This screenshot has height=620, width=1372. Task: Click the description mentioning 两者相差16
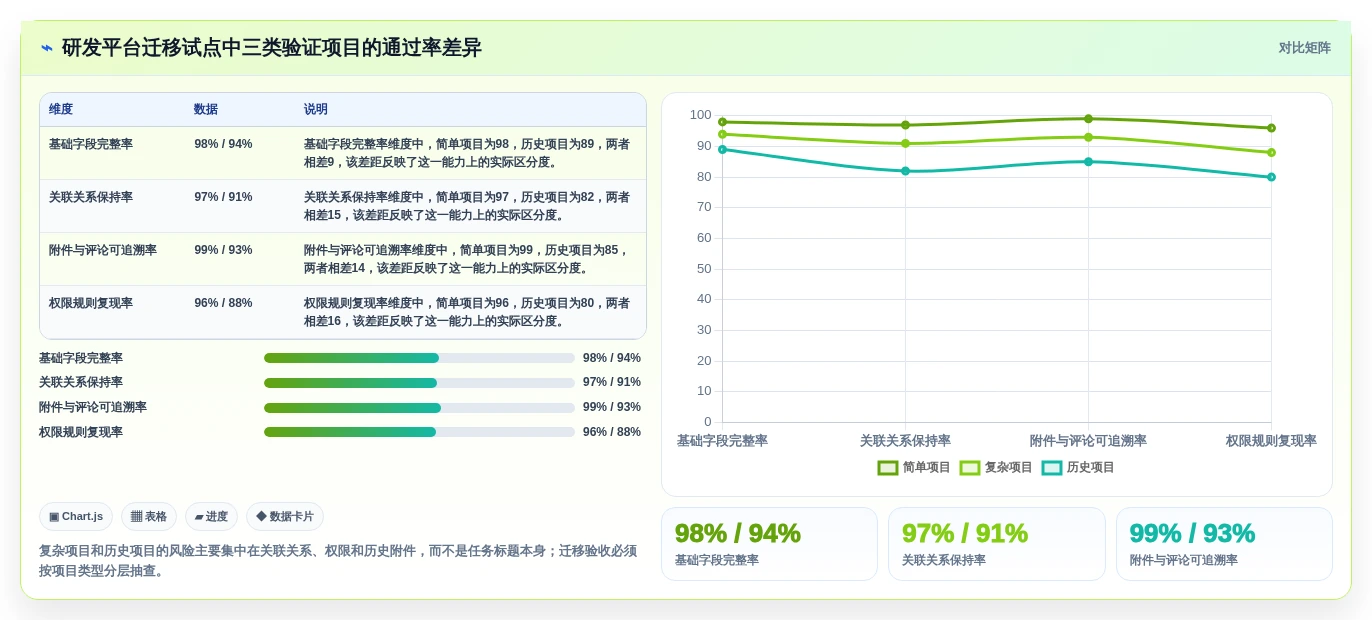pyautogui.click(x=467, y=312)
